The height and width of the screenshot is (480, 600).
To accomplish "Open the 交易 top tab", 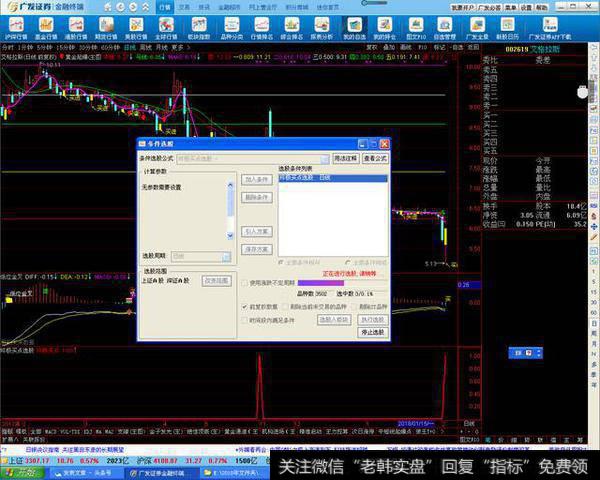I will pos(184,6).
